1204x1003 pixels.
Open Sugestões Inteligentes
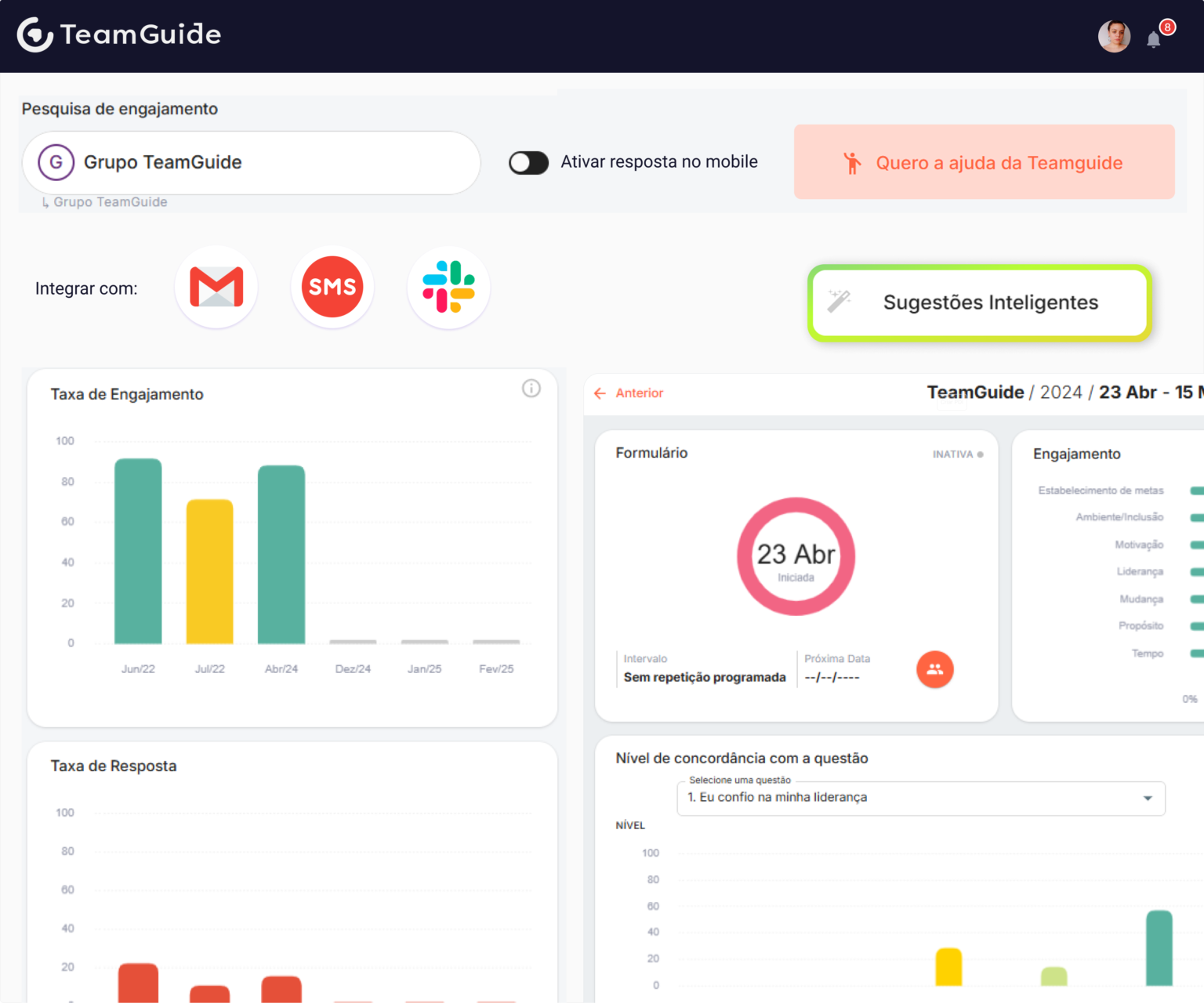(980, 302)
